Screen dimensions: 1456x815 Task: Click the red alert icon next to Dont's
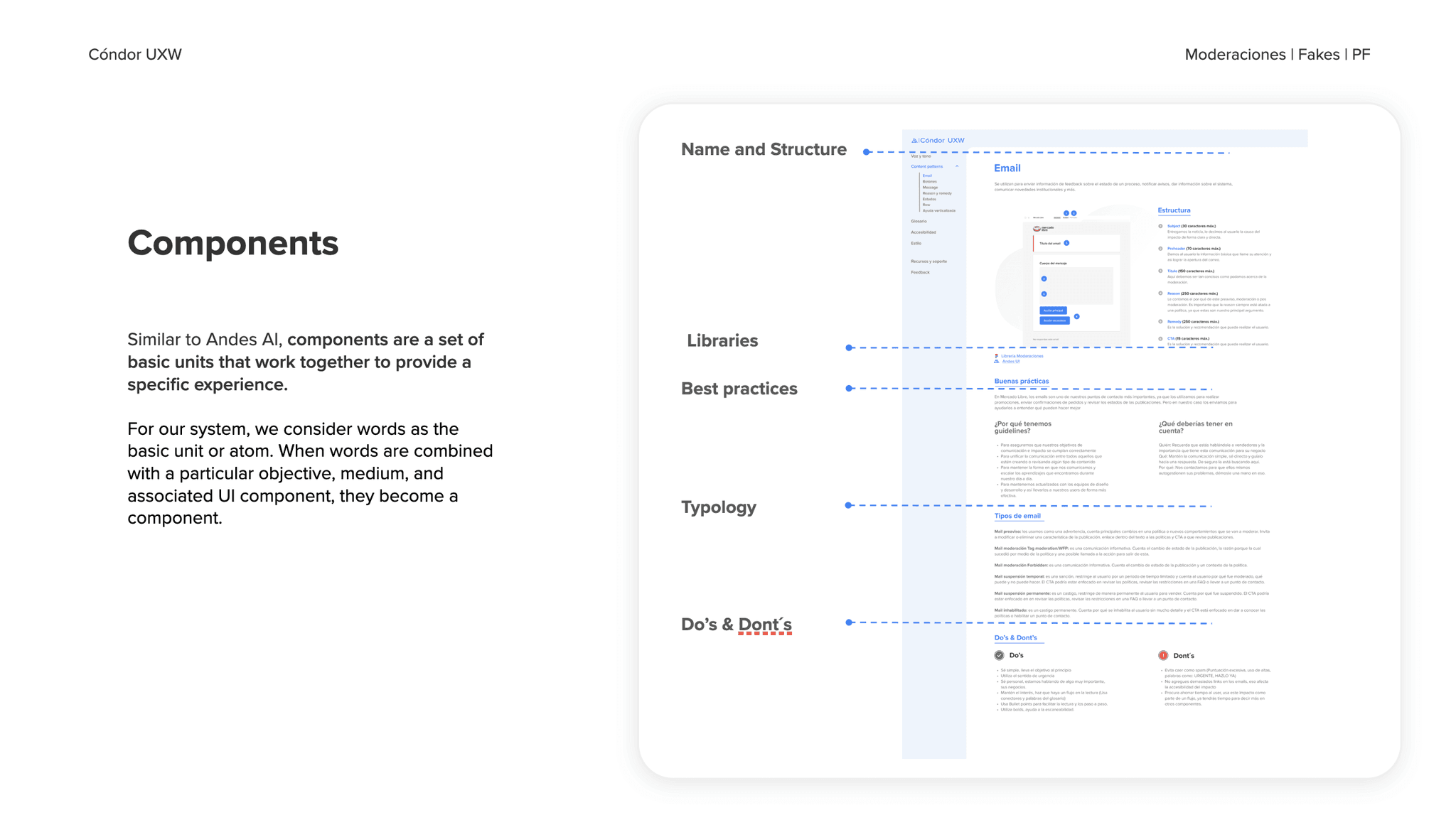click(1163, 655)
